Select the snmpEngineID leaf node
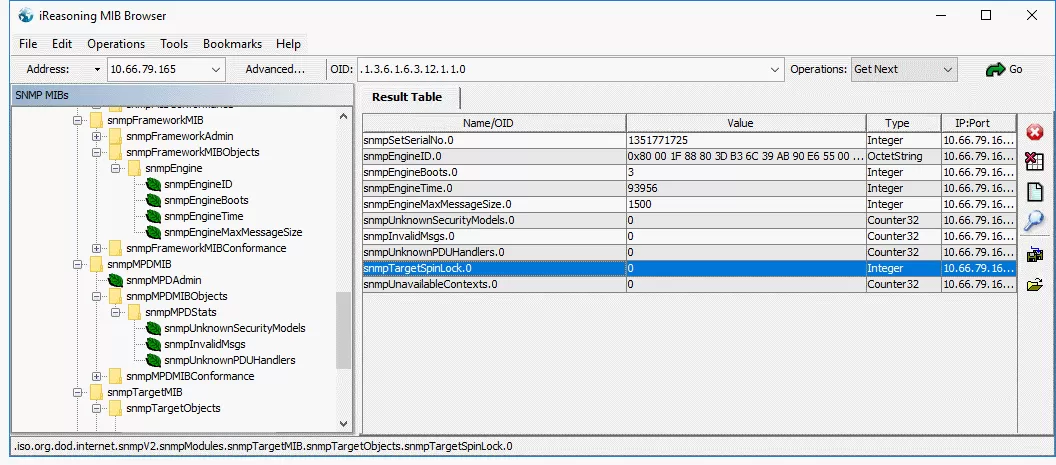1056x465 pixels. (x=197, y=184)
